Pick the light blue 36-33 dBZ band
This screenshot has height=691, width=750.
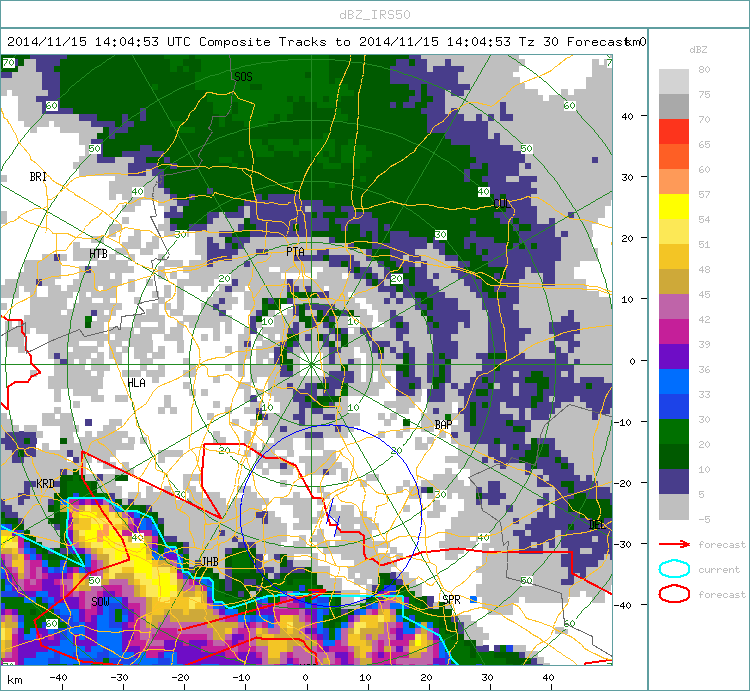tap(674, 381)
